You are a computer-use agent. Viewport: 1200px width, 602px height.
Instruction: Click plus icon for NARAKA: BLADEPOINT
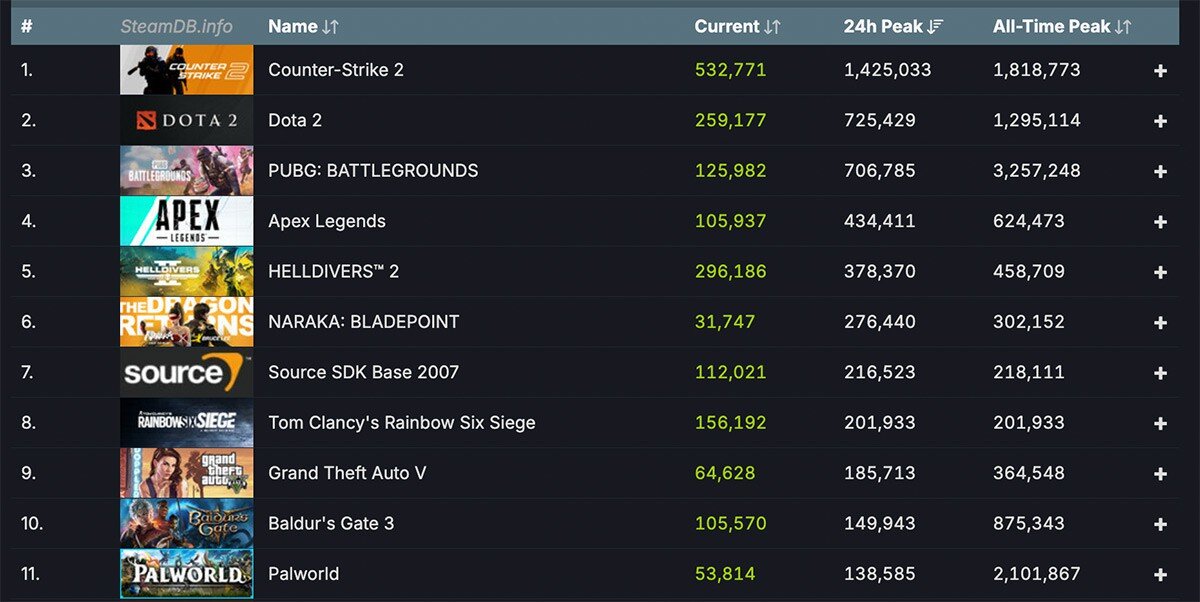click(1160, 322)
